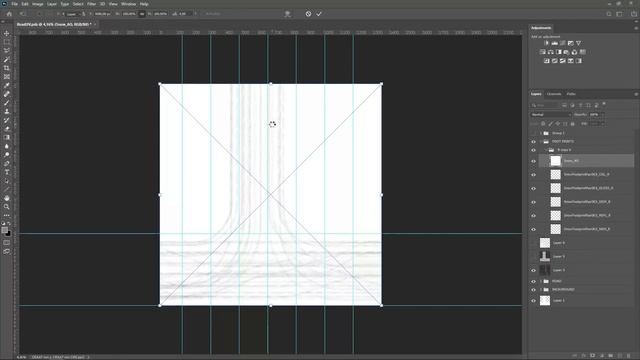
Task: Select the Blur tool
Action: 7,146
